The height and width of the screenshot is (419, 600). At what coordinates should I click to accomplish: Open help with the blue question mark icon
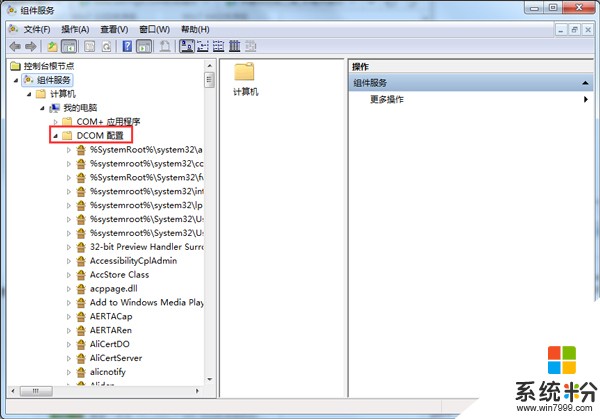click(x=127, y=47)
